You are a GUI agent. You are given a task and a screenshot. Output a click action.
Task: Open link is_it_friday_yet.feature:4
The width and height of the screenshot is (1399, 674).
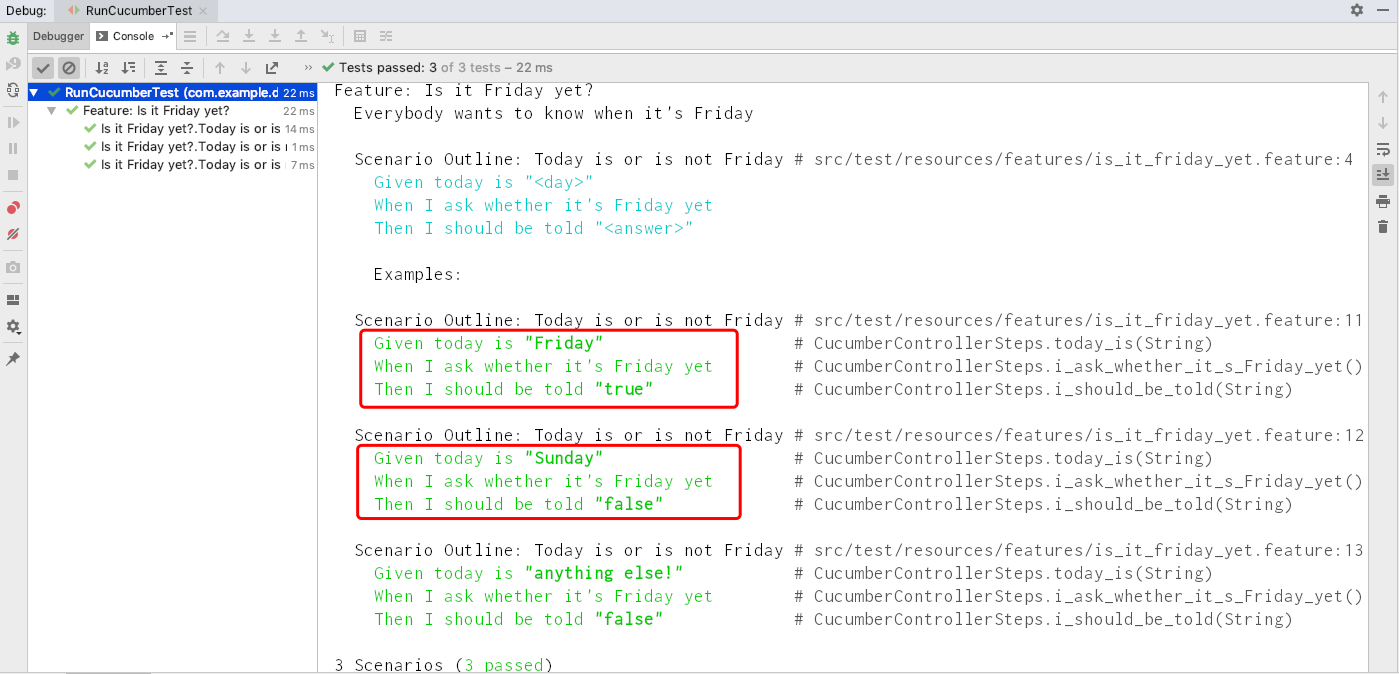(1083, 159)
